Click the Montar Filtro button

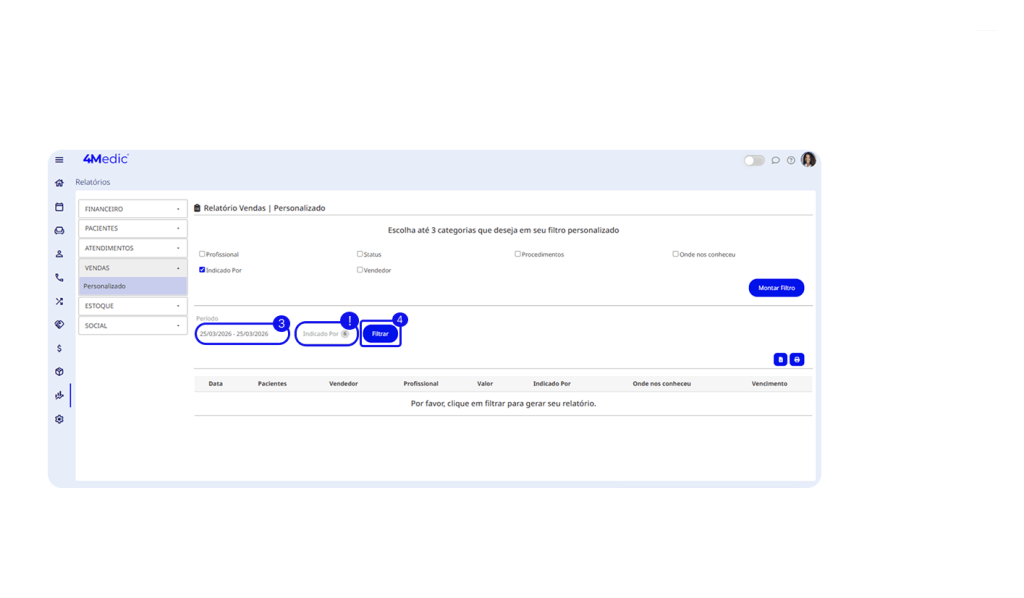(x=775, y=288)
